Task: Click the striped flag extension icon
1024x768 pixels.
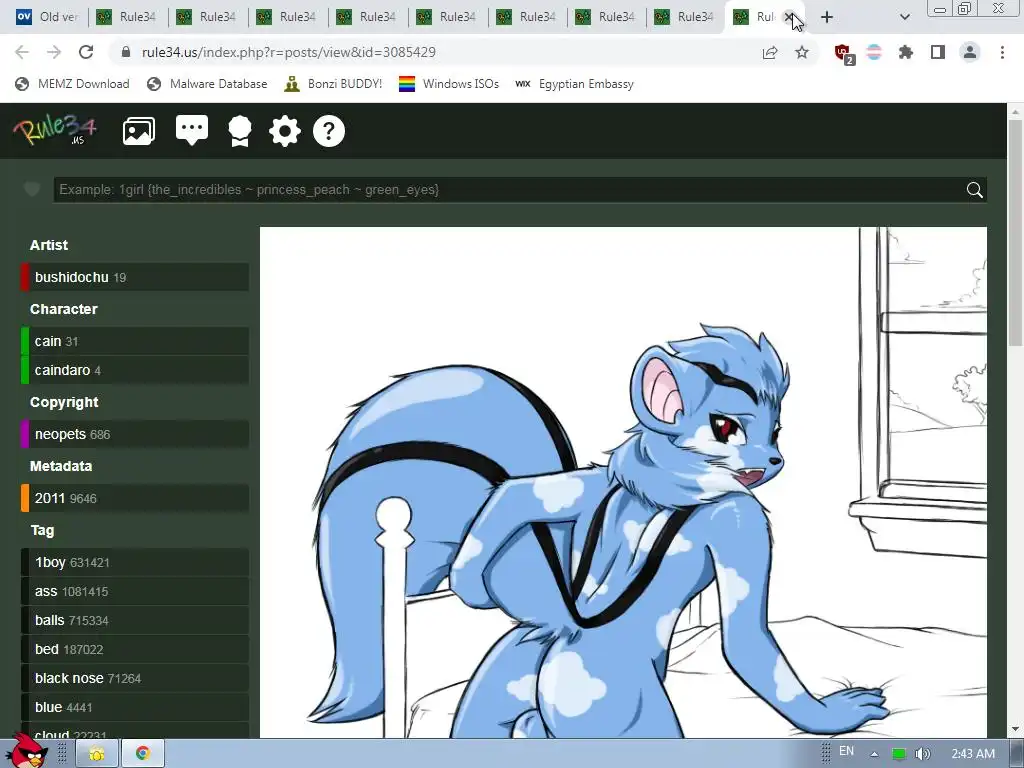Action: (x=874, y=52)
